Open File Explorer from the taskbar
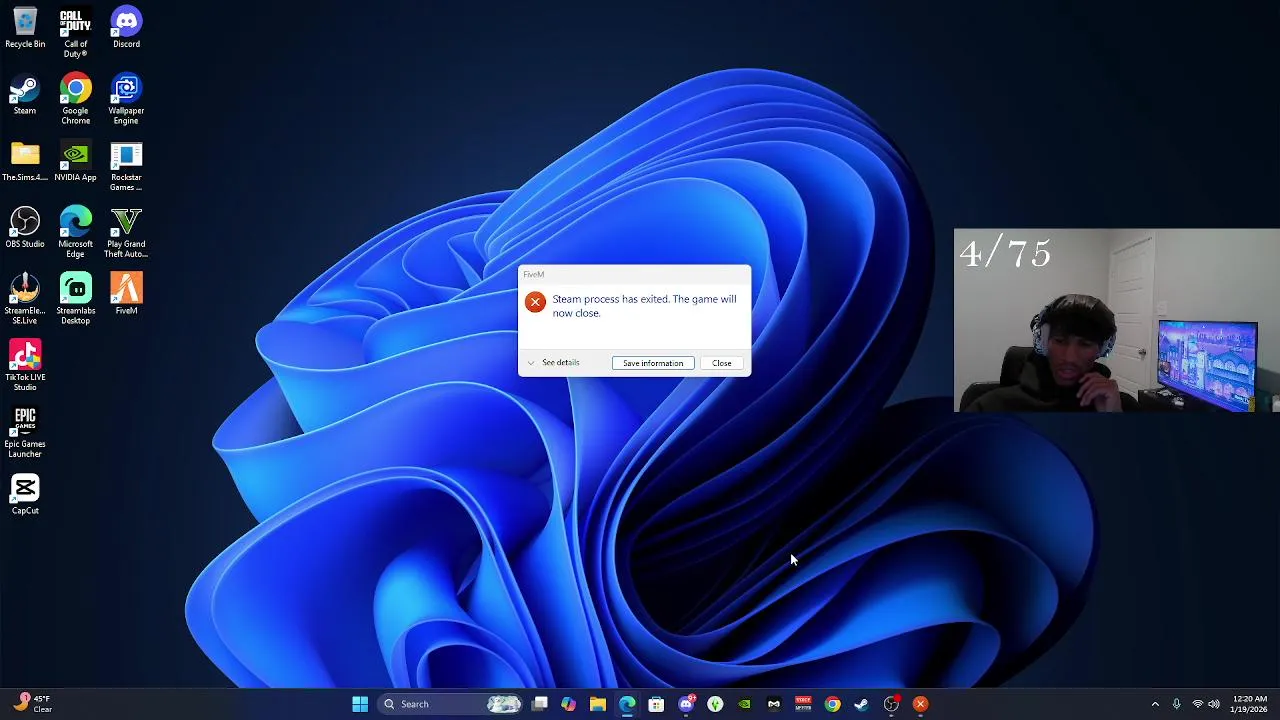 click(597, 704)
